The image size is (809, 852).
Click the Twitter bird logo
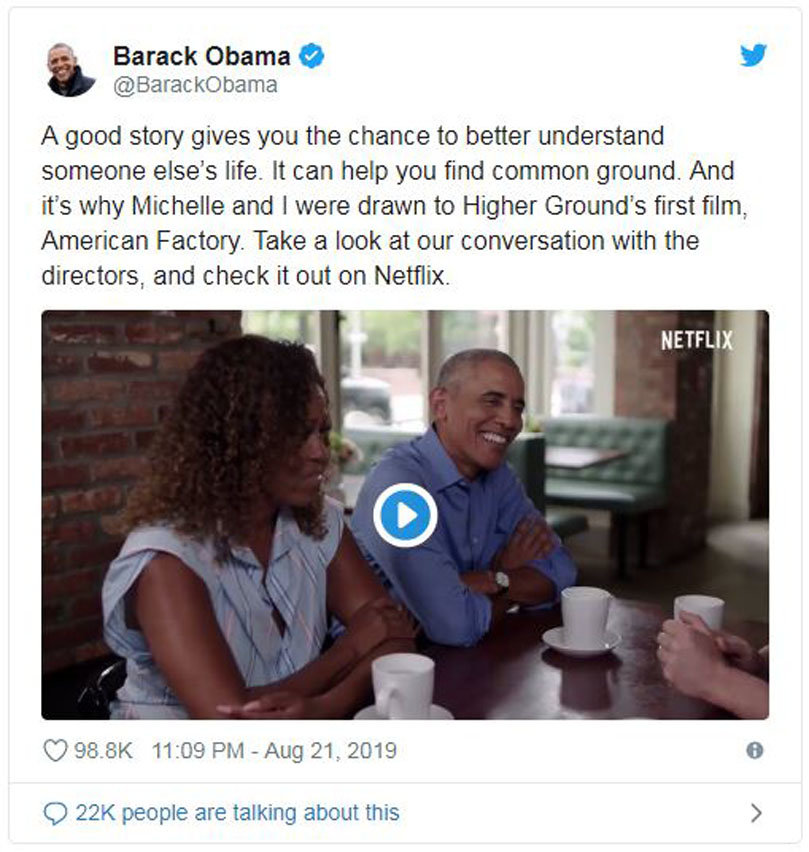point(752,55)
